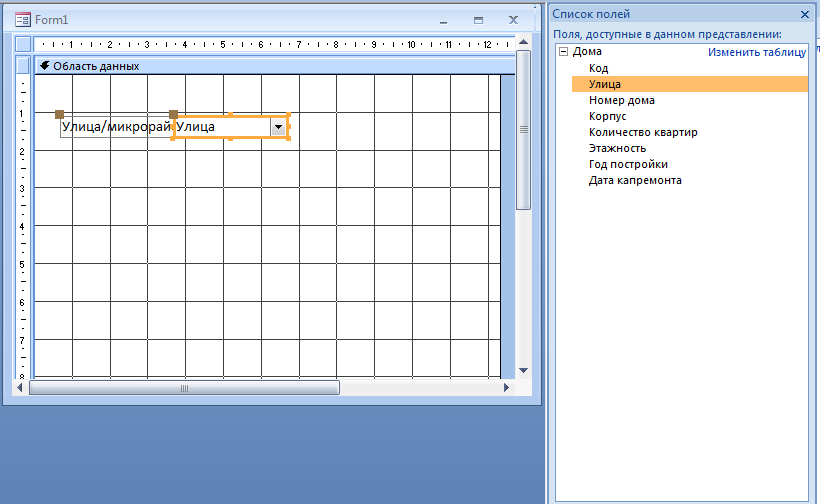Select the Номер дома field

(x=622, y=100)
